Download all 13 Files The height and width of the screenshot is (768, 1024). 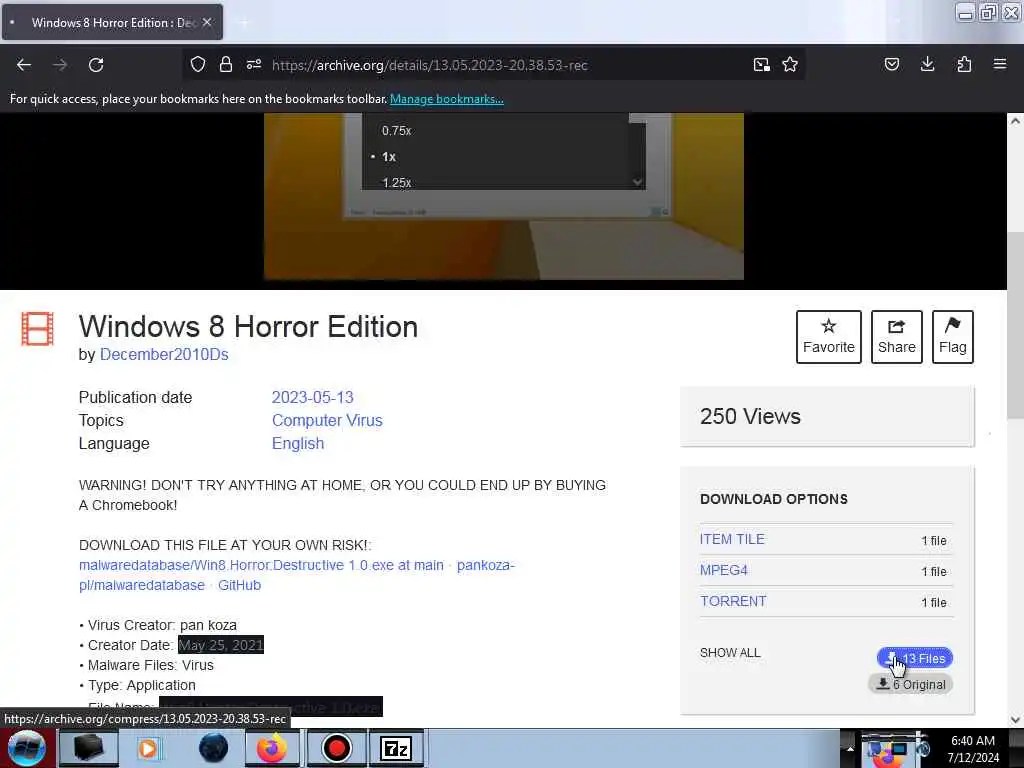(915, 658)
